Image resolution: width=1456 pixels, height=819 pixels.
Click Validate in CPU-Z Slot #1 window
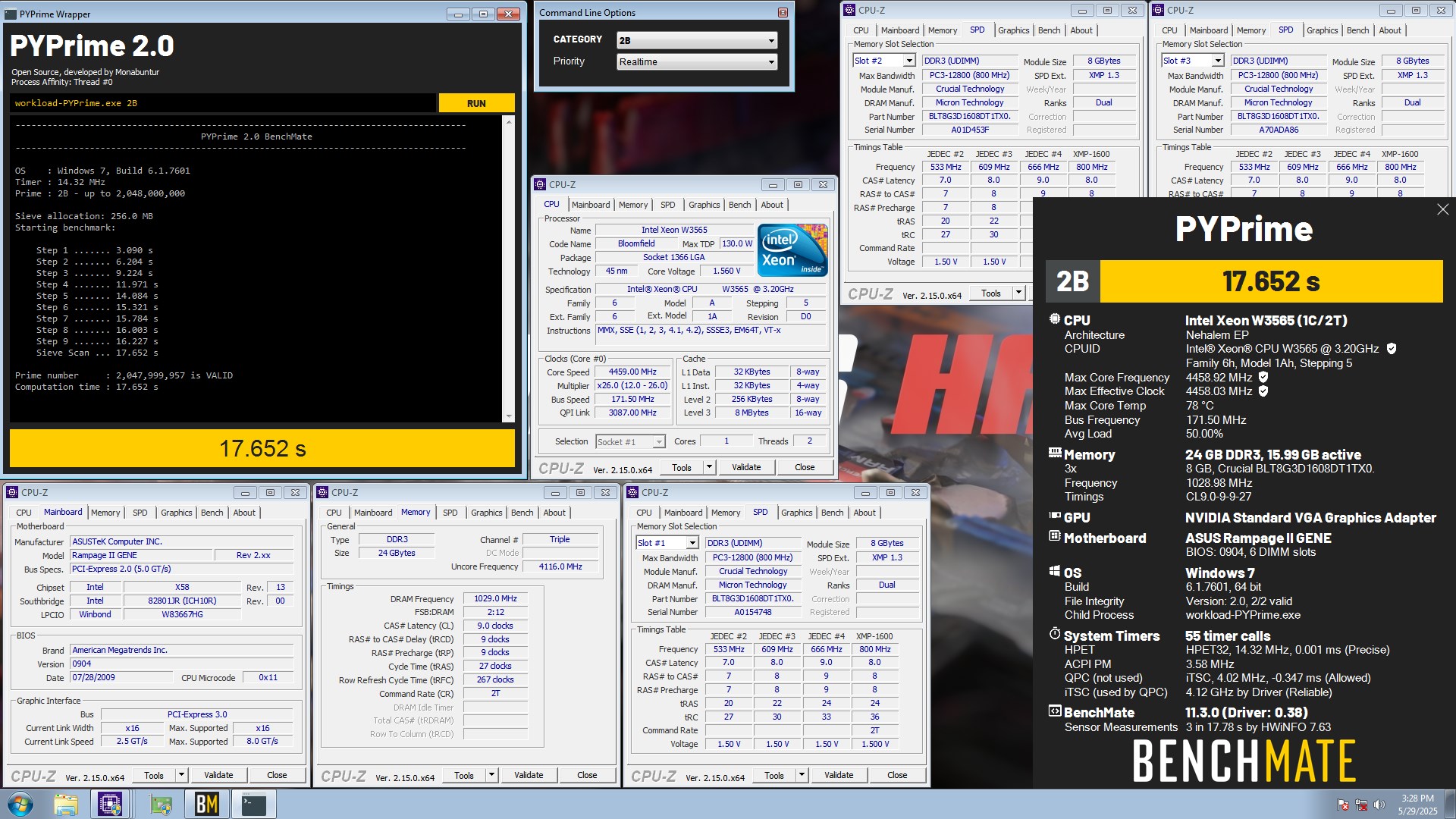click(839, 775)
